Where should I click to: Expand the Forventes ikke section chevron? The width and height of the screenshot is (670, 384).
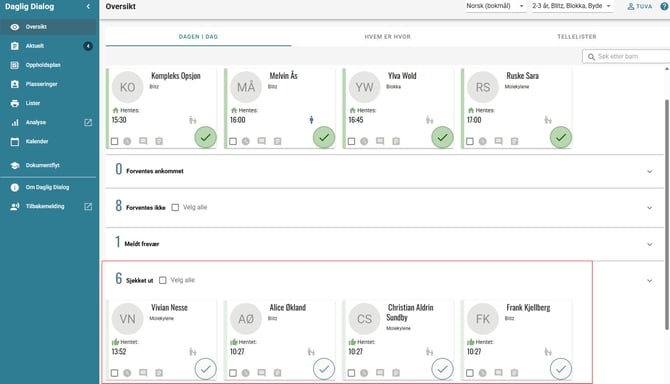pyautogui.click(x=649, y=208)
